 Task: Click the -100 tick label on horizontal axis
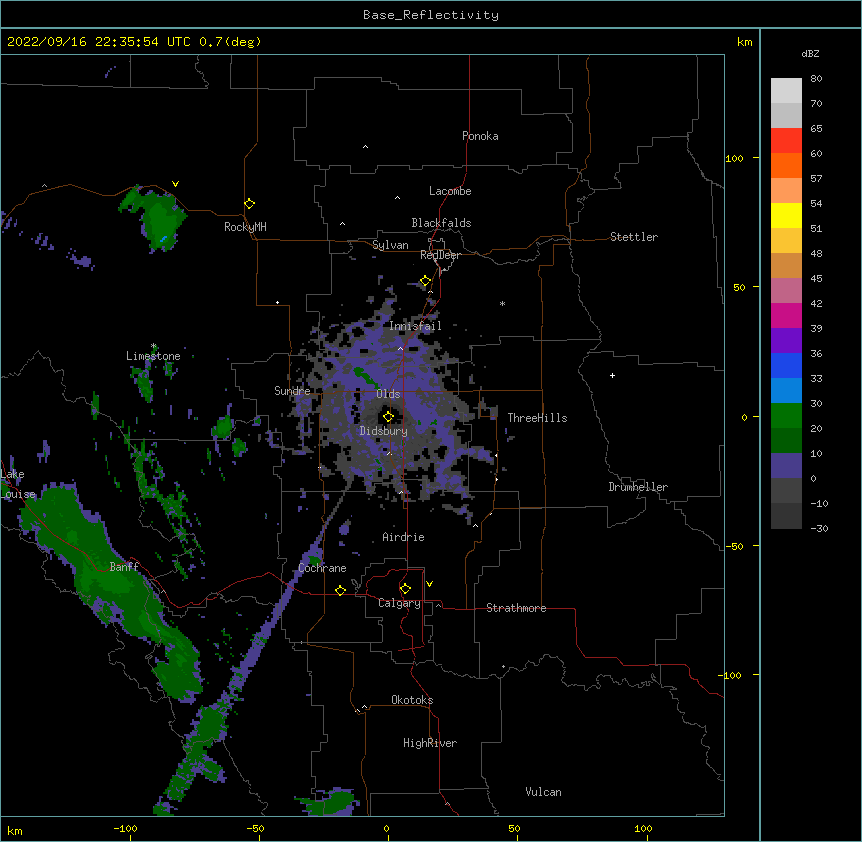(125, 828)
